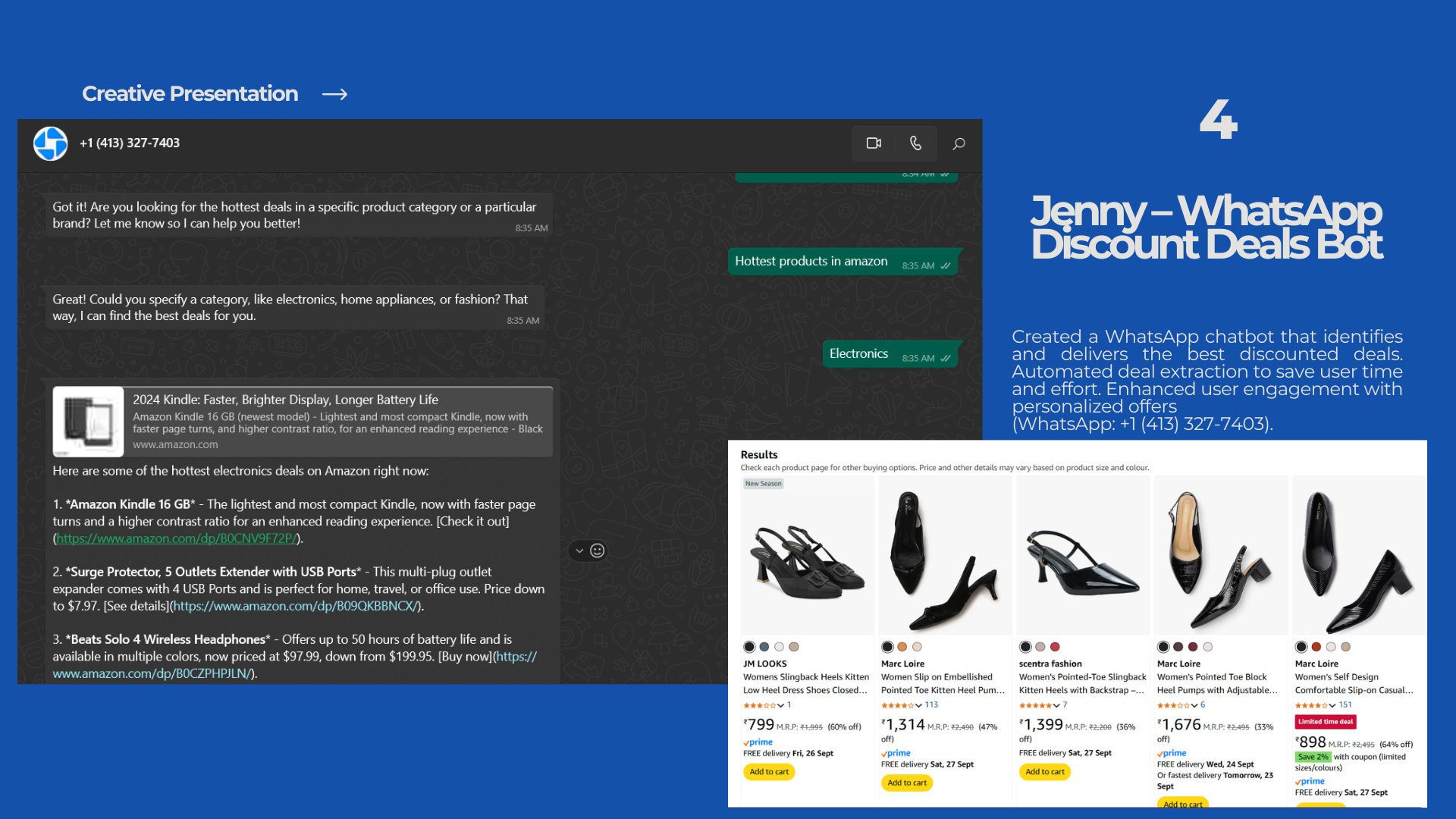Open the 113 reviews count for Marc Loire
The image size is (1456, 819).
click(x=931, y=705)
